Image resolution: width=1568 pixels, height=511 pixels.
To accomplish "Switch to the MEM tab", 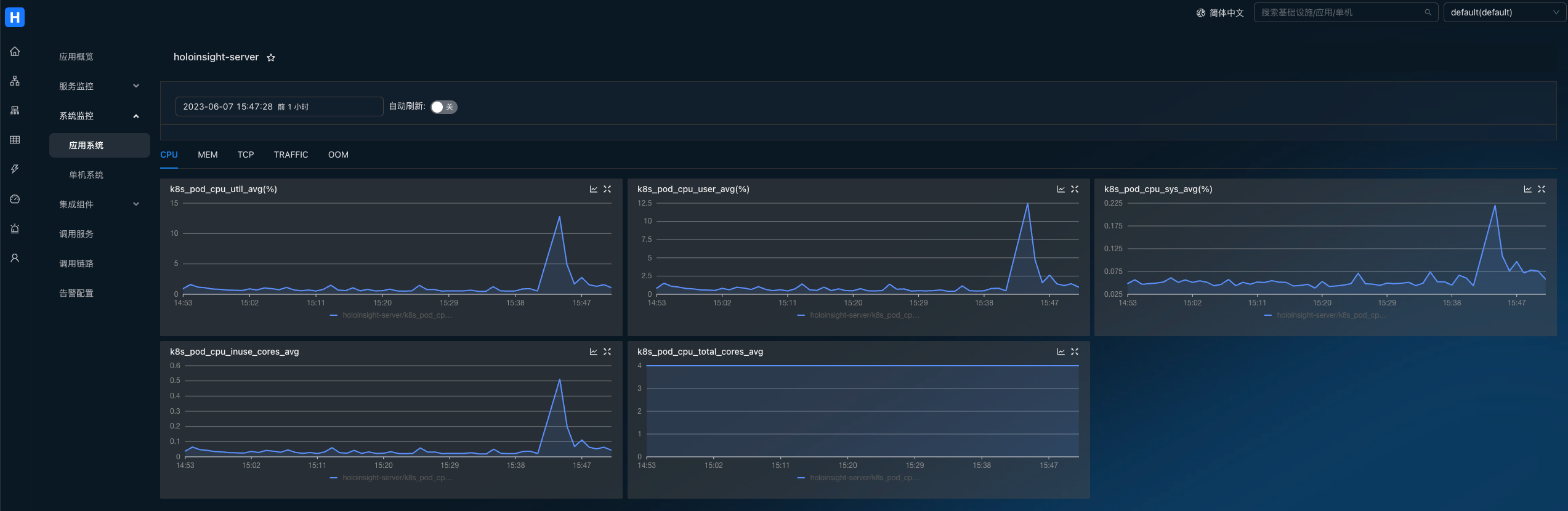I will [208, 155].
